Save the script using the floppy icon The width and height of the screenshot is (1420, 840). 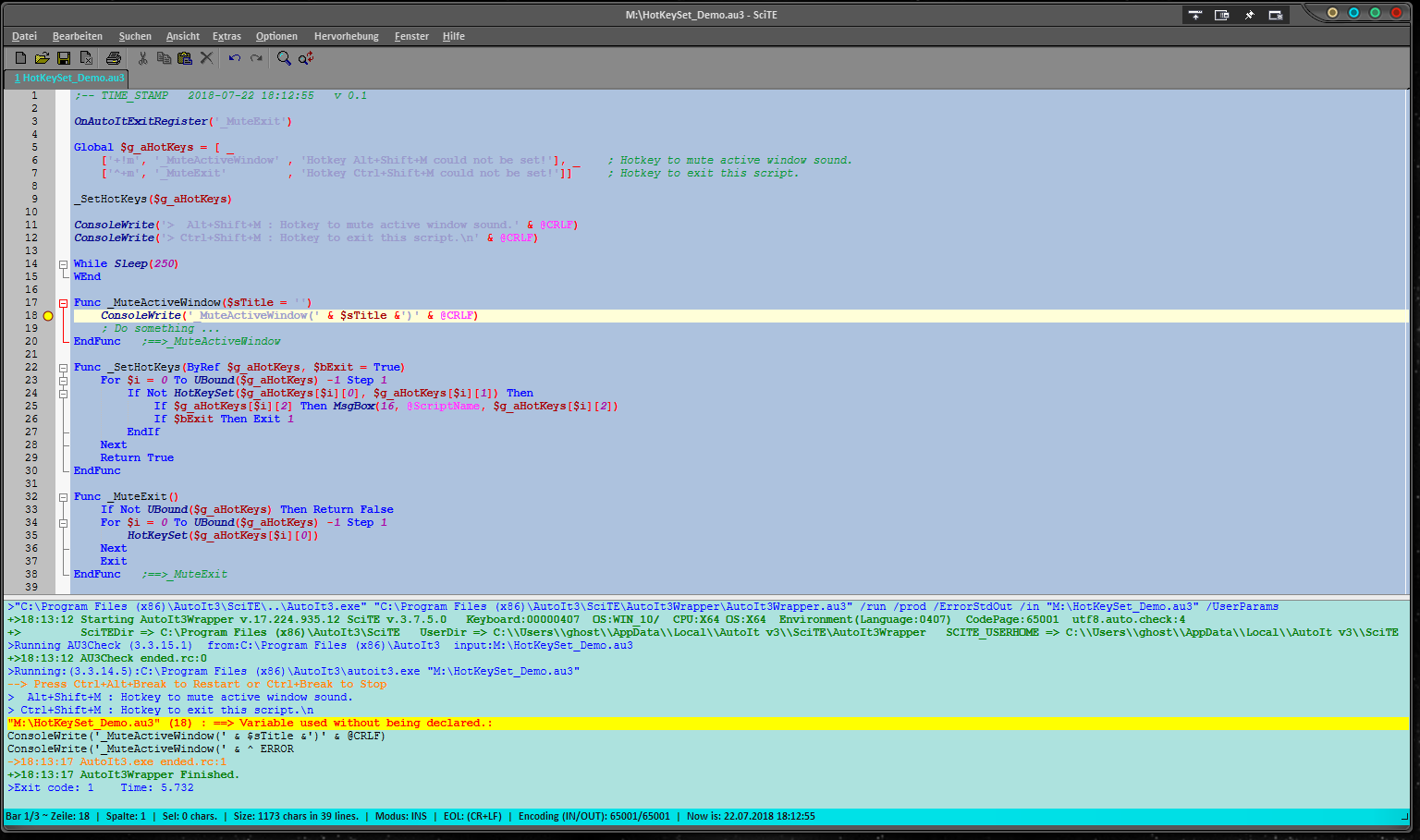pos(64,58)
